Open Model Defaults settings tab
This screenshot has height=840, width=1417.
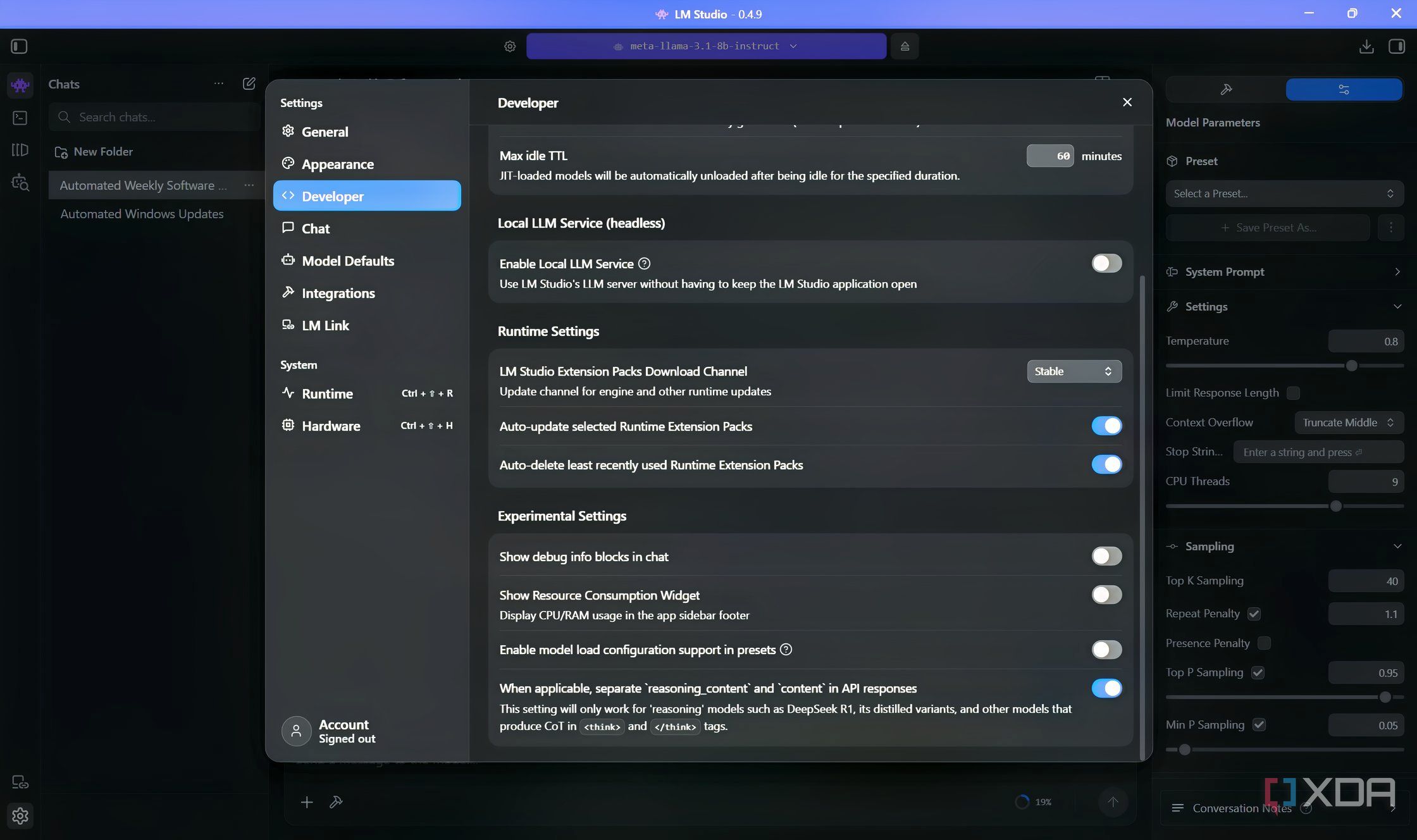click(x=367, y=261)
